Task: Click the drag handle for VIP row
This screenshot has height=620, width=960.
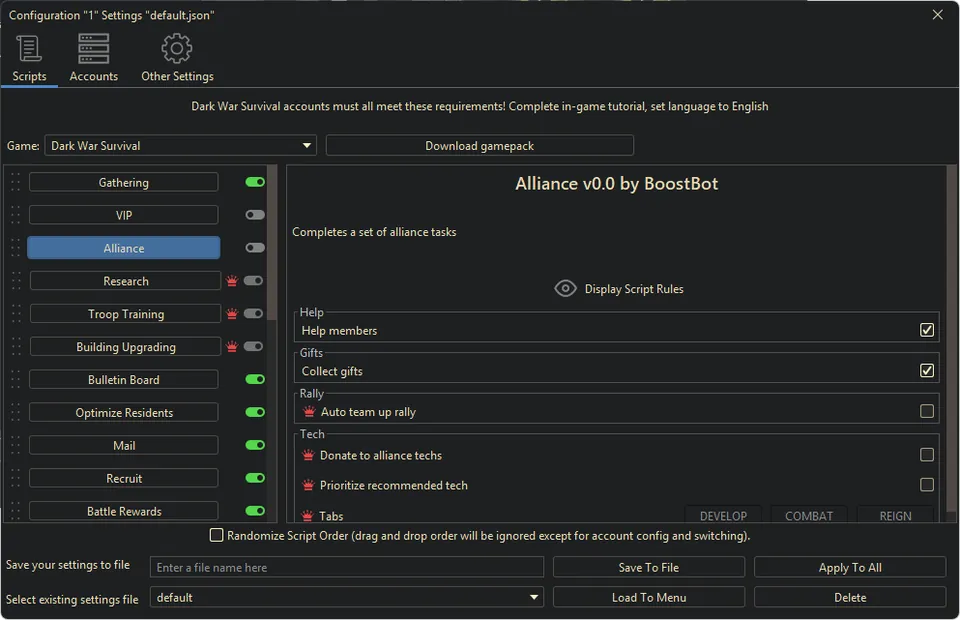Action: click(15, 215)
